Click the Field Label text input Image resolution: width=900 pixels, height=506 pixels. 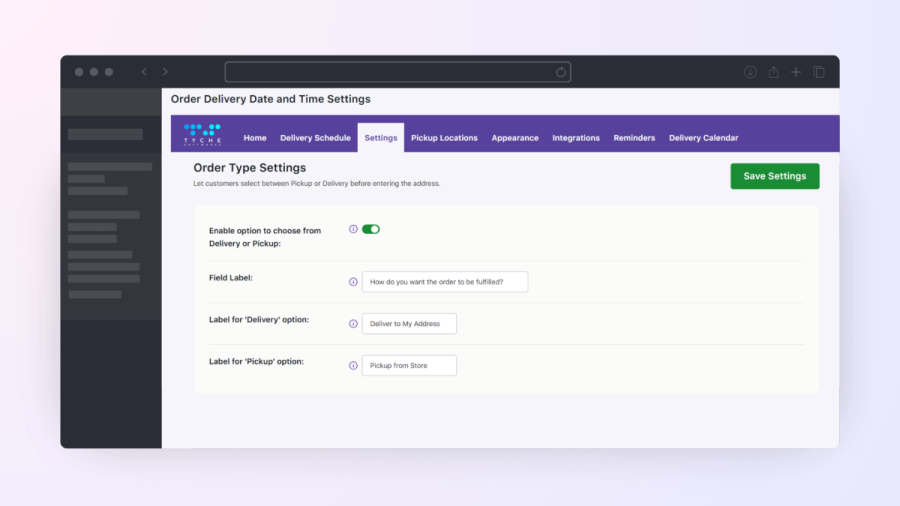coord(444,282)
